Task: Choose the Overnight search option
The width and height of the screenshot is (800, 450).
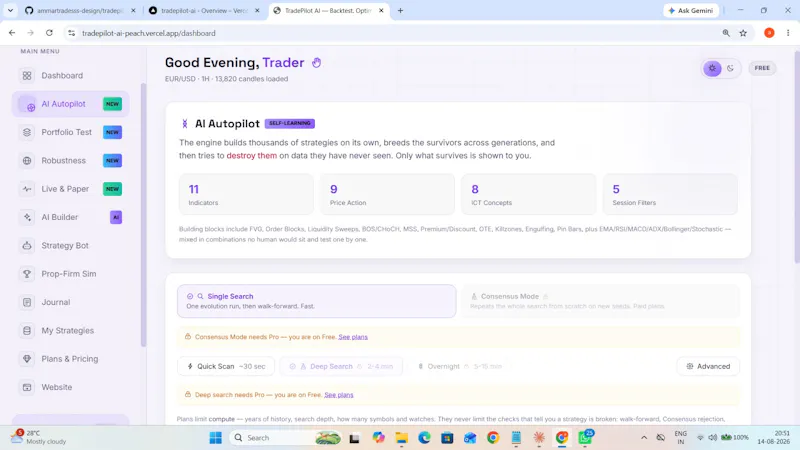Action: [x=460, y=366]
